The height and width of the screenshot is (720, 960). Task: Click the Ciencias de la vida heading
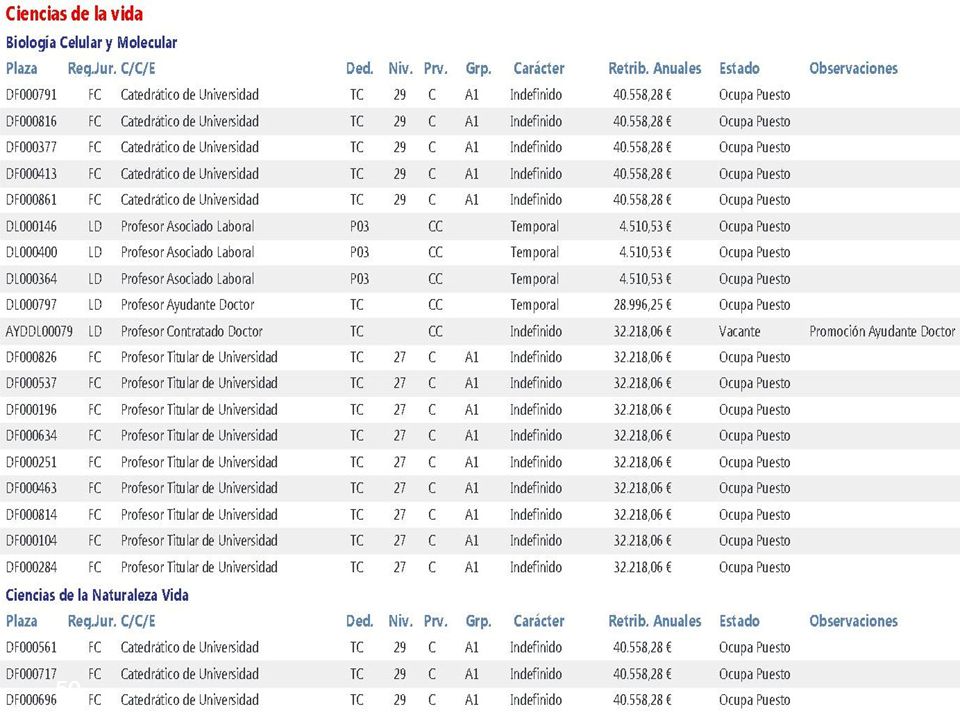(x=74, y=13)
